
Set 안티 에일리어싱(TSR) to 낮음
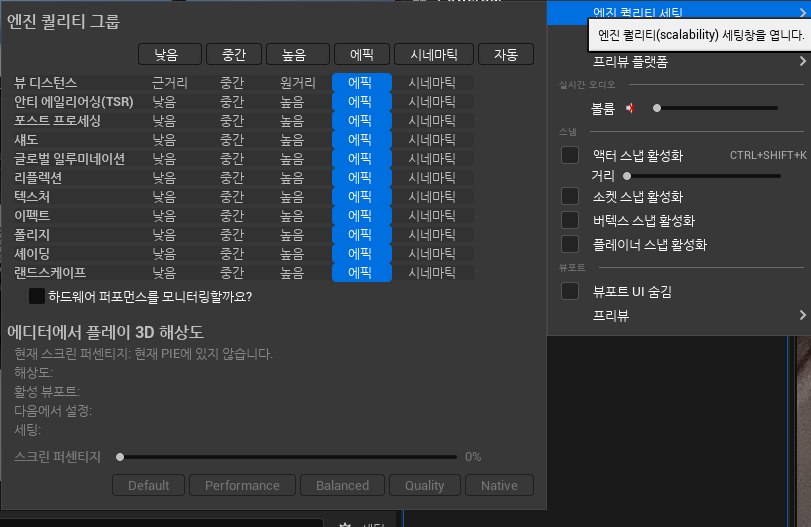tap(164, 102)
